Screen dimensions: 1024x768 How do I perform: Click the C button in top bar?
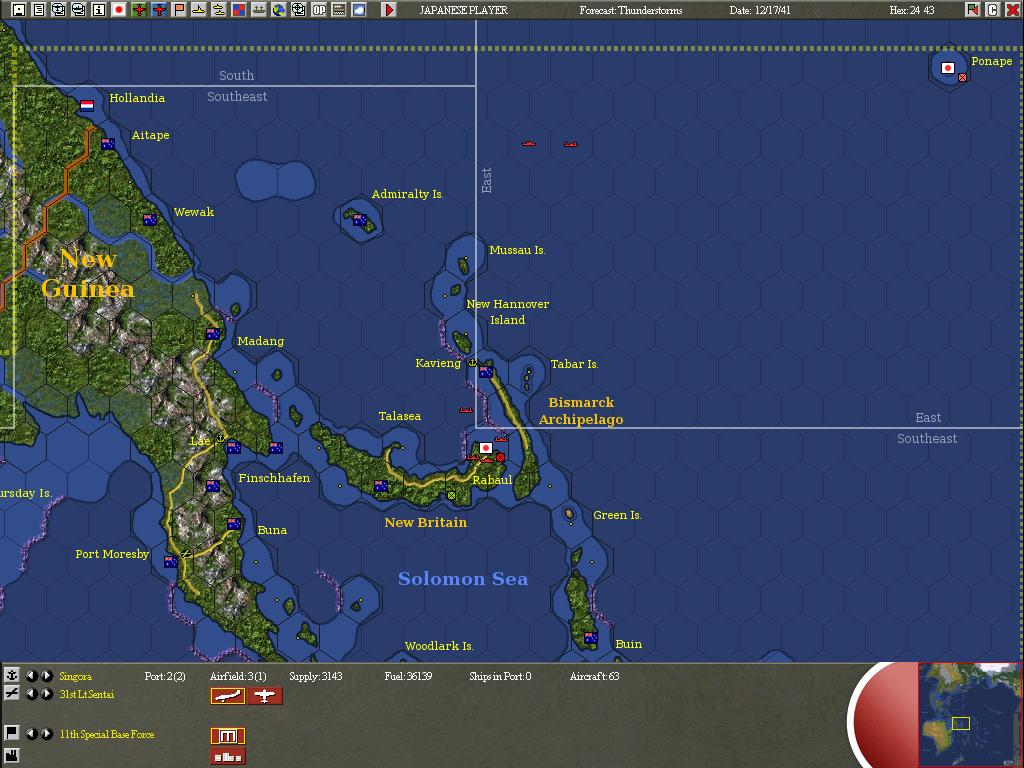(993, 10)
